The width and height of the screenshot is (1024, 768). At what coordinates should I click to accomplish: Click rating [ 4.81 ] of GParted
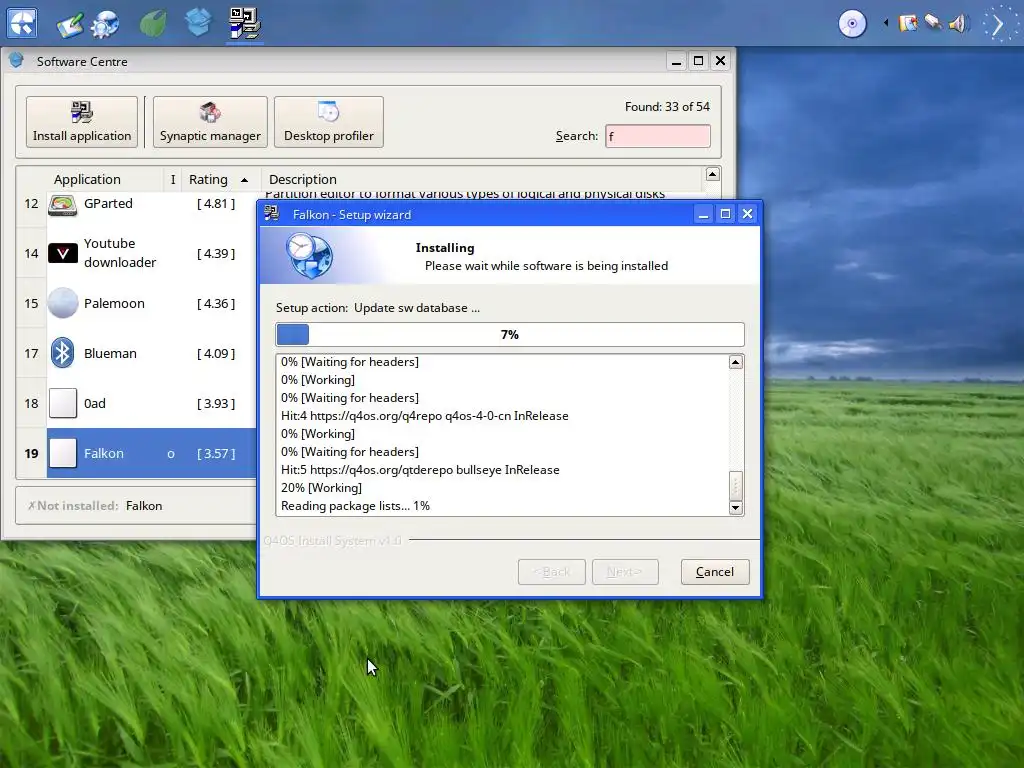pos(216,204)
